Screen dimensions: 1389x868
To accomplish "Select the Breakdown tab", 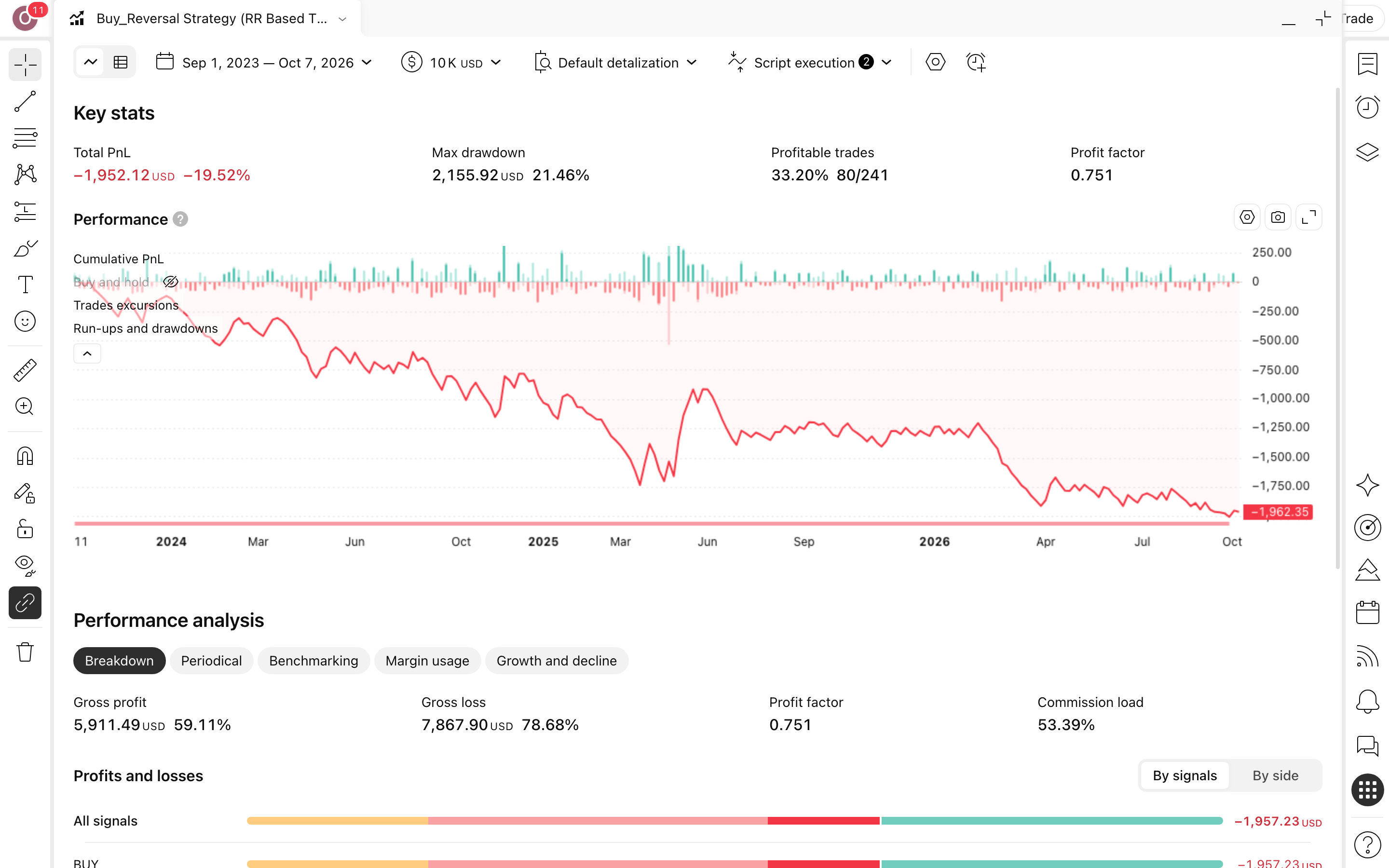I will click(120, 661).
